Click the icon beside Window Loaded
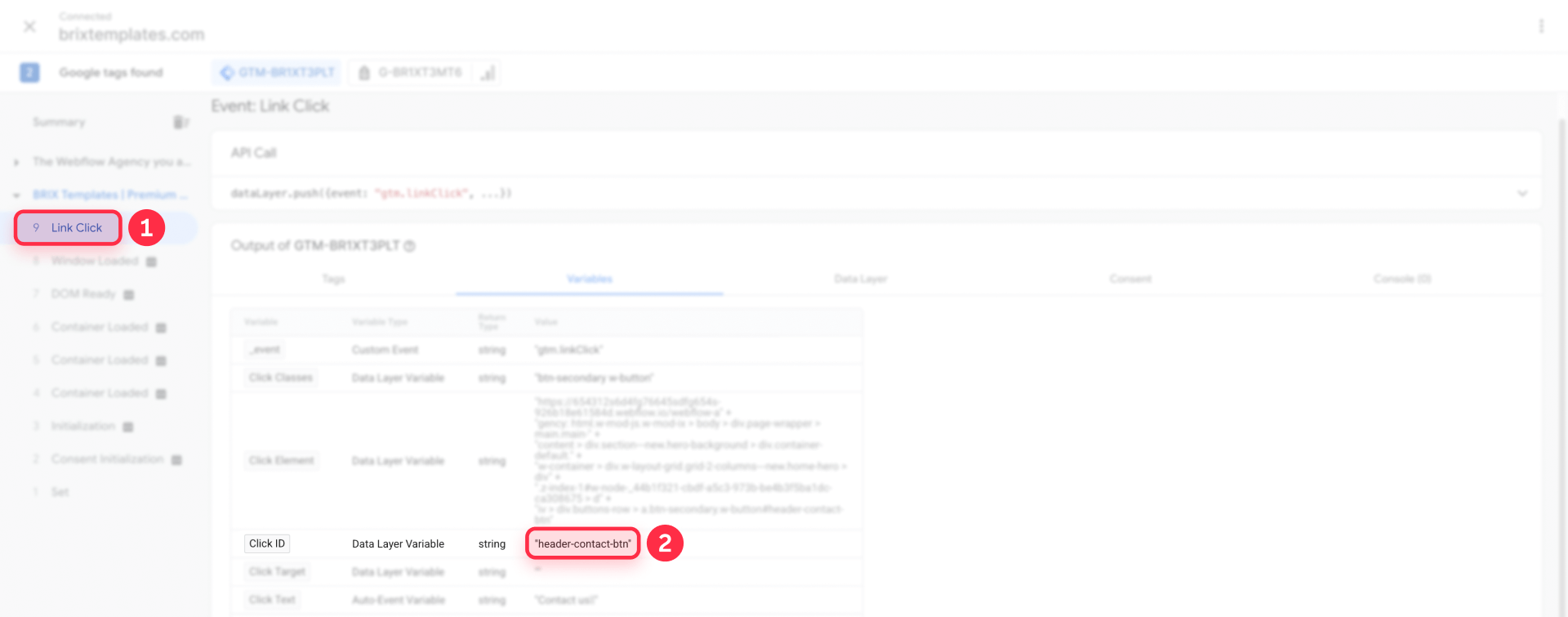 tap(151, 262)
